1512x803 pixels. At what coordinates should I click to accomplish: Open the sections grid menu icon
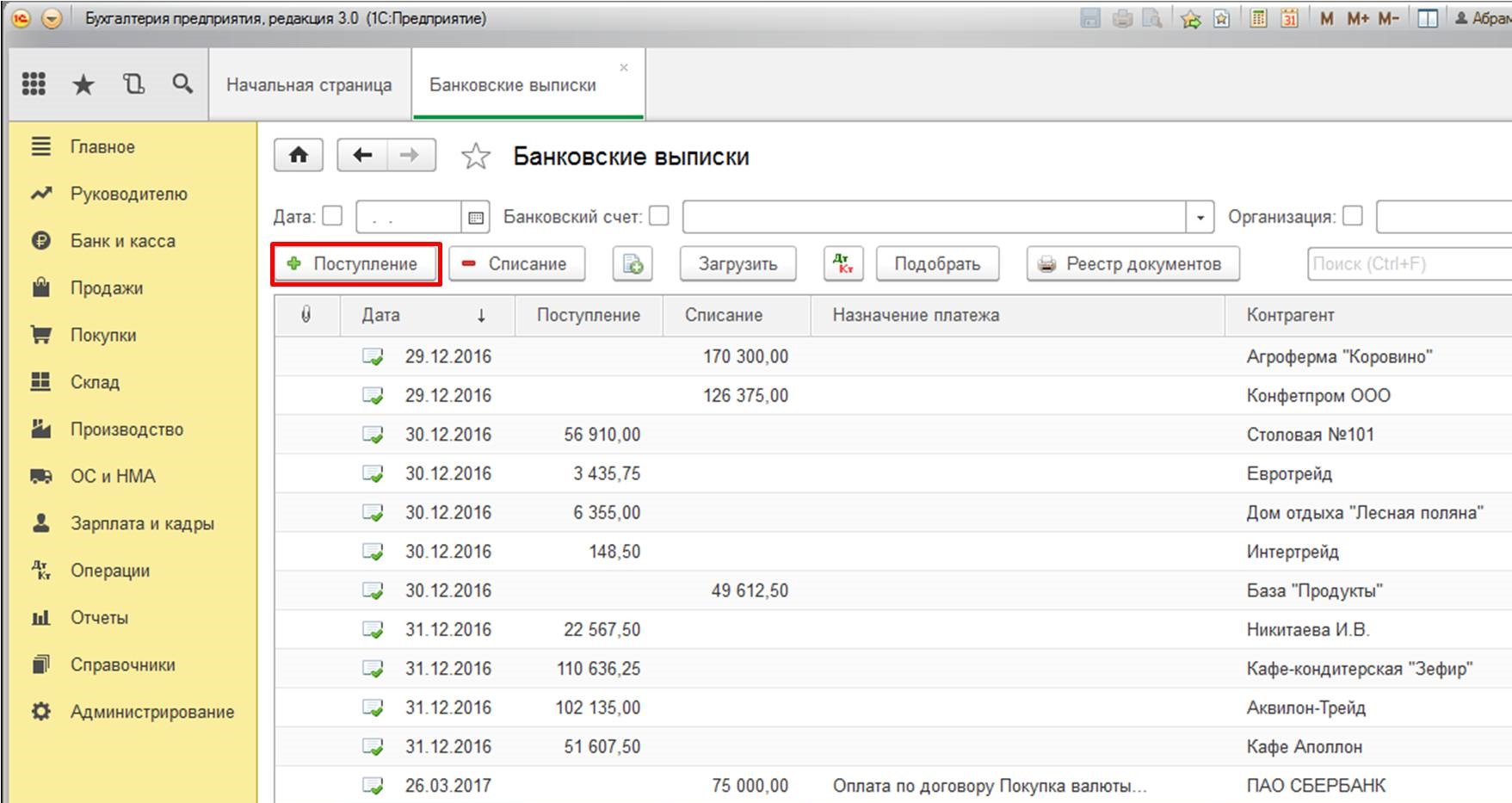click(x=34, y=83)
